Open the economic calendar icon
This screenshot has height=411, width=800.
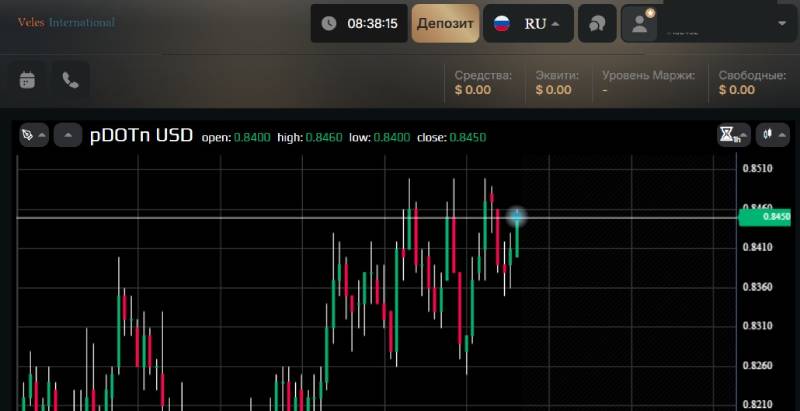click(x=27, y=80)
